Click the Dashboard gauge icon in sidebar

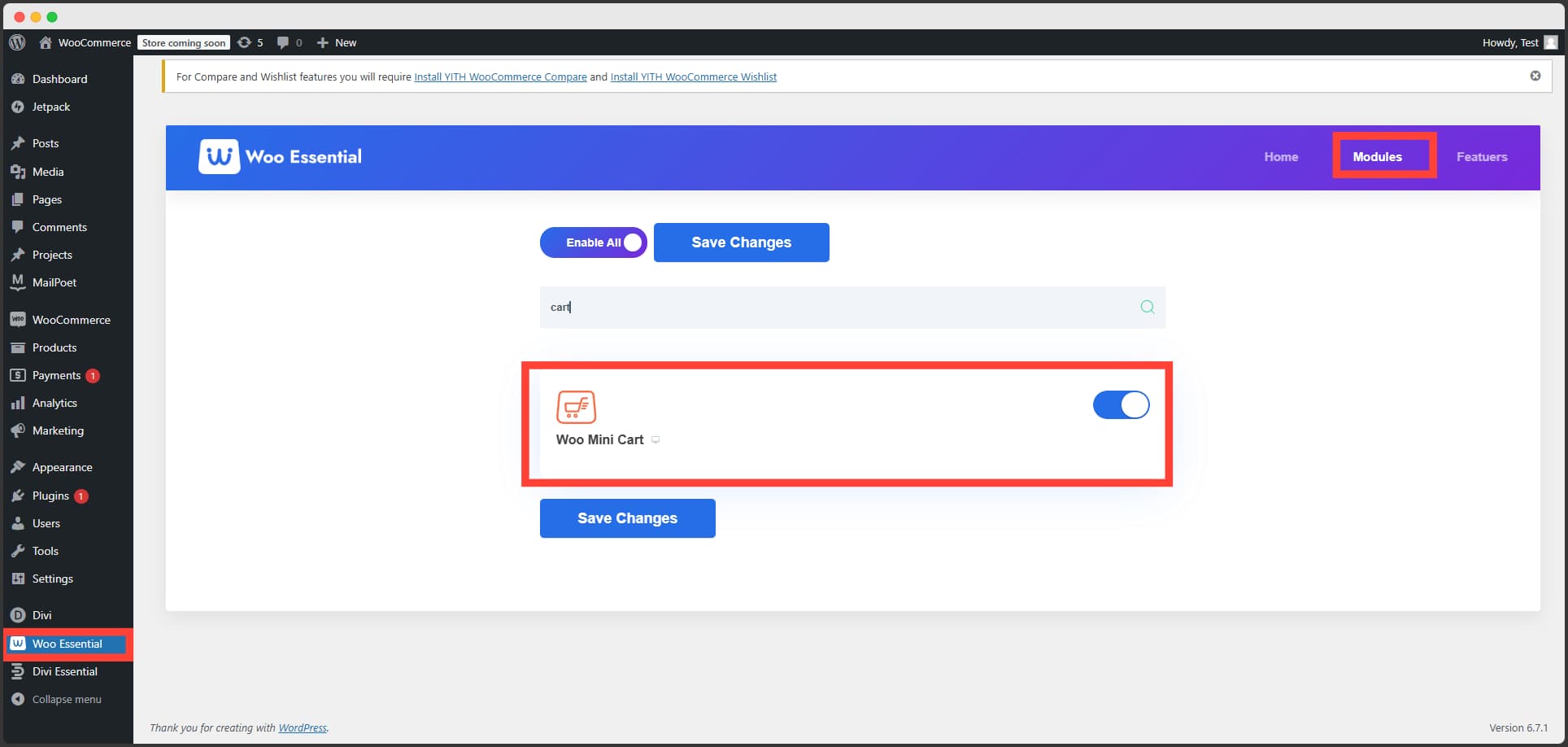pyautogui.click(x=18, y=79)
